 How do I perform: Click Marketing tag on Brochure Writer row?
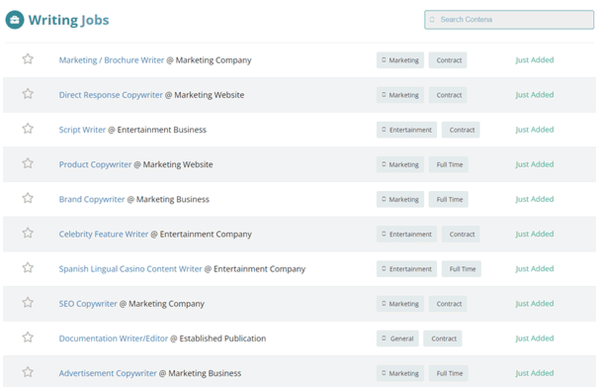[x=400, y=60]
